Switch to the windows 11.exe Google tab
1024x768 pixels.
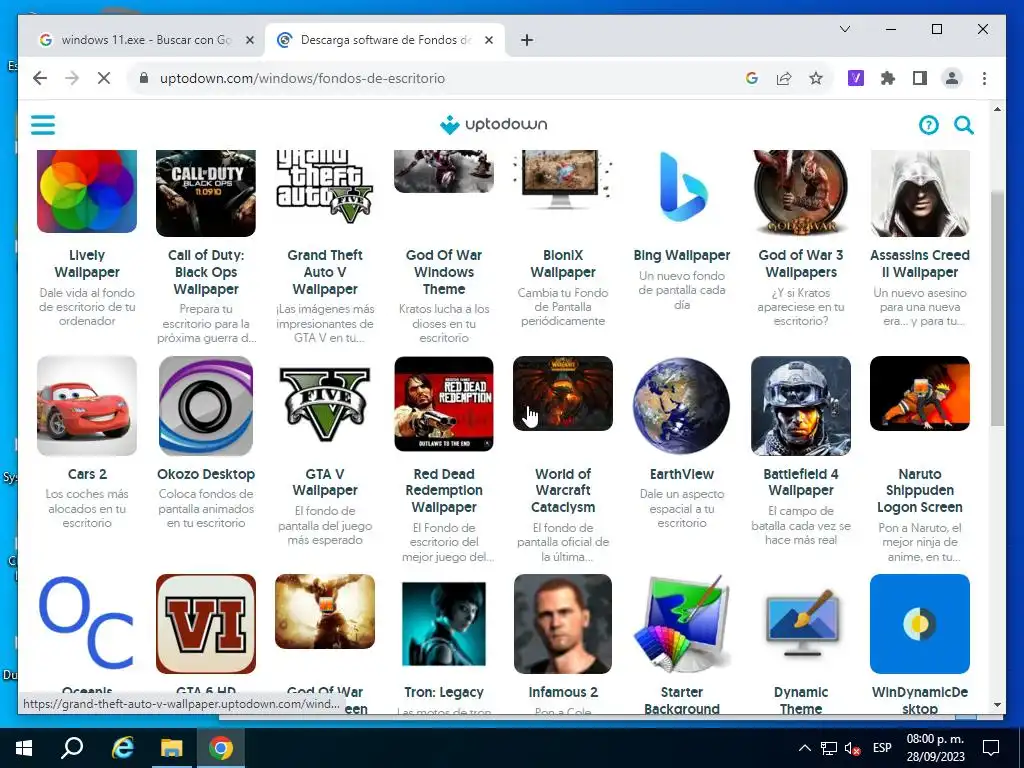147,40
